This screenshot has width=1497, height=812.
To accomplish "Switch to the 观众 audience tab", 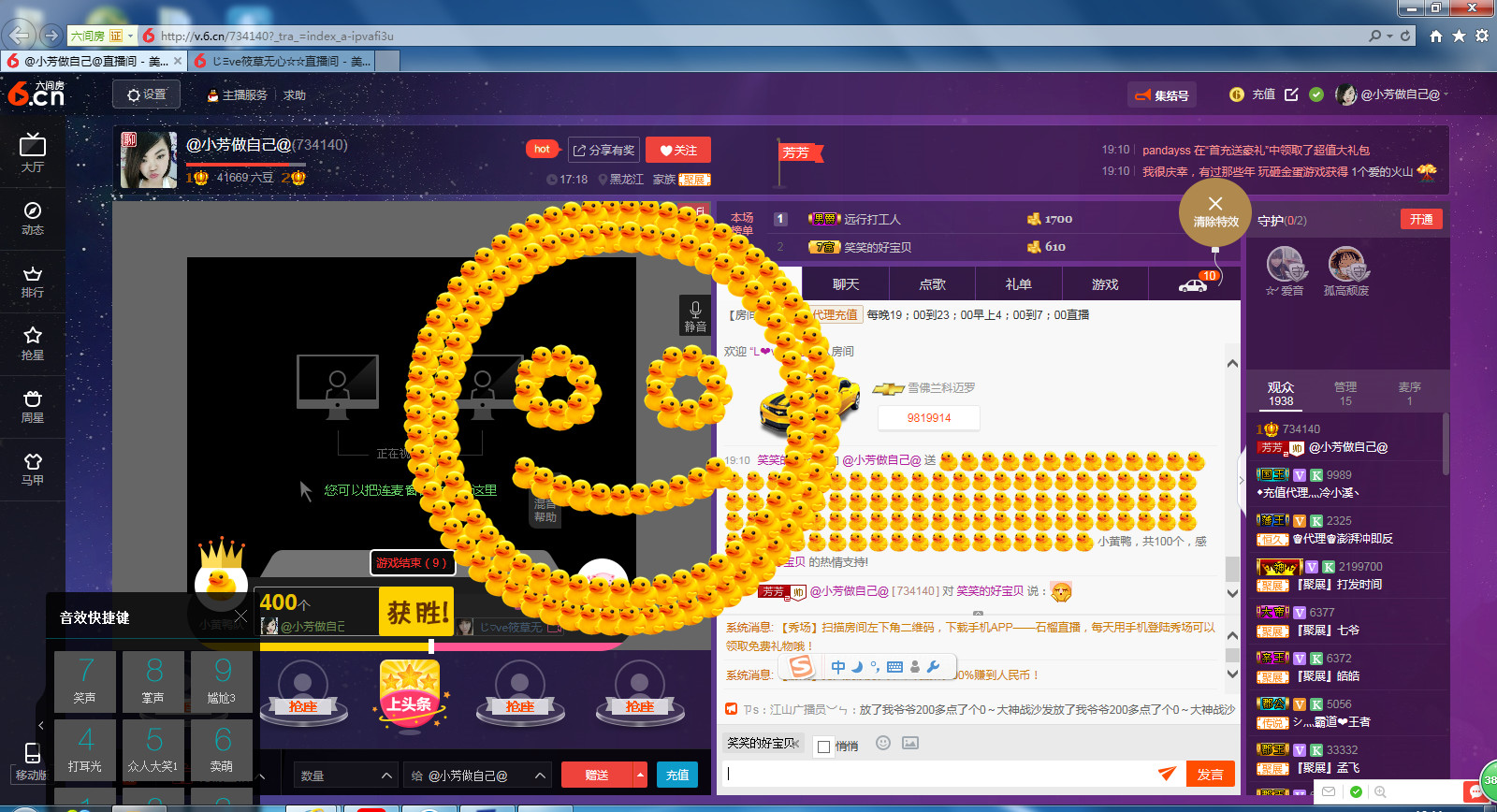I will (x=1281, y=393).
